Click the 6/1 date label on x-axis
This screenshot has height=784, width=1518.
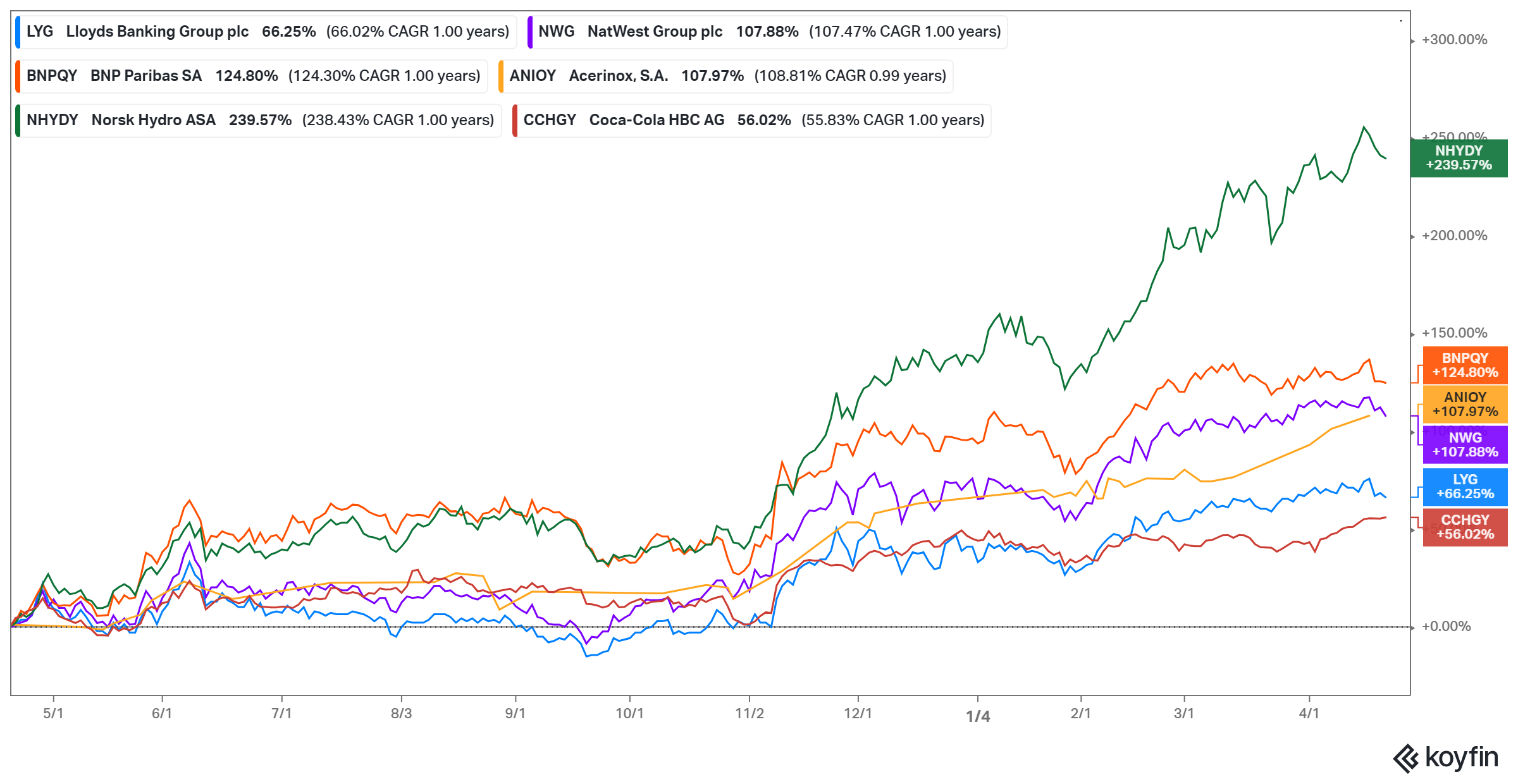coord(162,714)
